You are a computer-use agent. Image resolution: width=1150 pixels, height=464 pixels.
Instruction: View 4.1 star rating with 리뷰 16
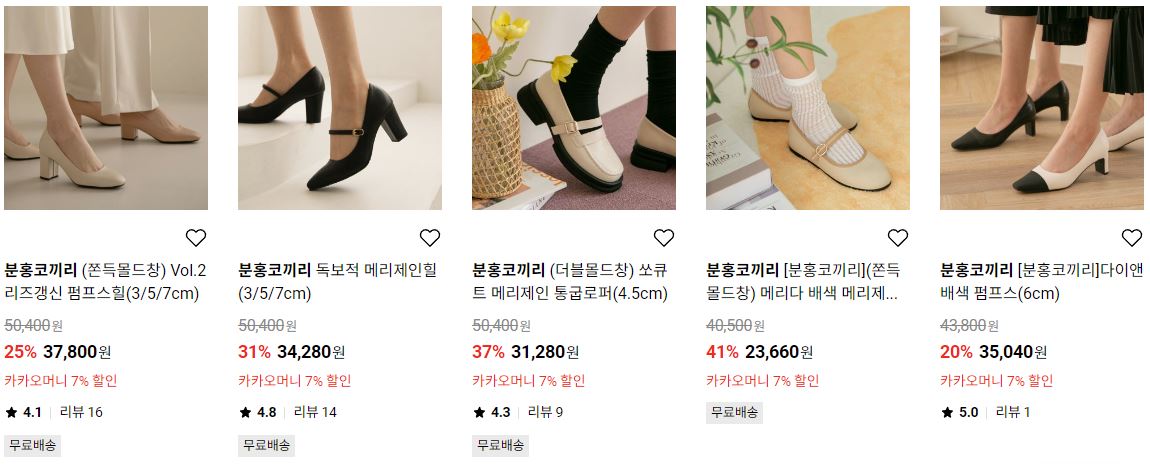(54, 412)
